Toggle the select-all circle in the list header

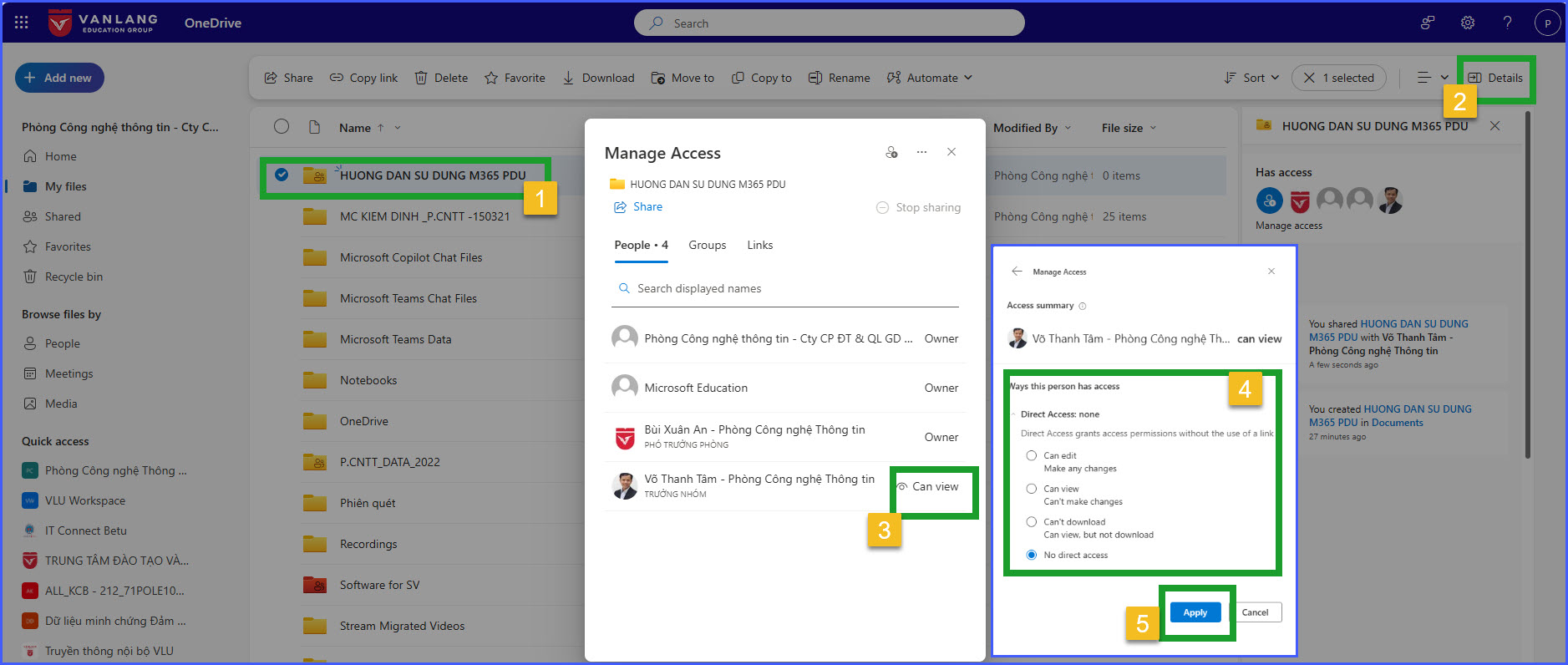pos(282,126)
